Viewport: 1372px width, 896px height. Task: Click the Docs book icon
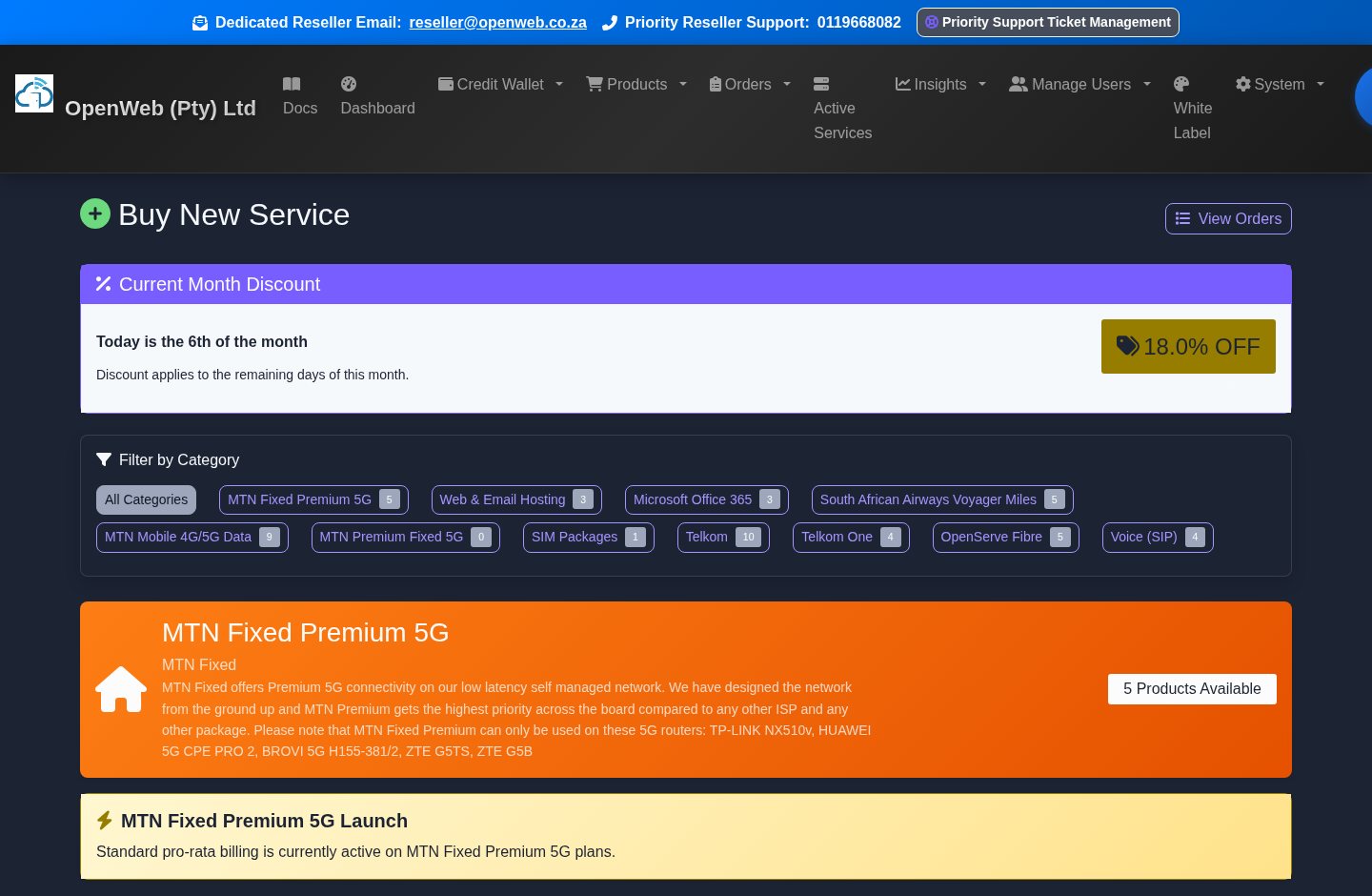(292, 84)
